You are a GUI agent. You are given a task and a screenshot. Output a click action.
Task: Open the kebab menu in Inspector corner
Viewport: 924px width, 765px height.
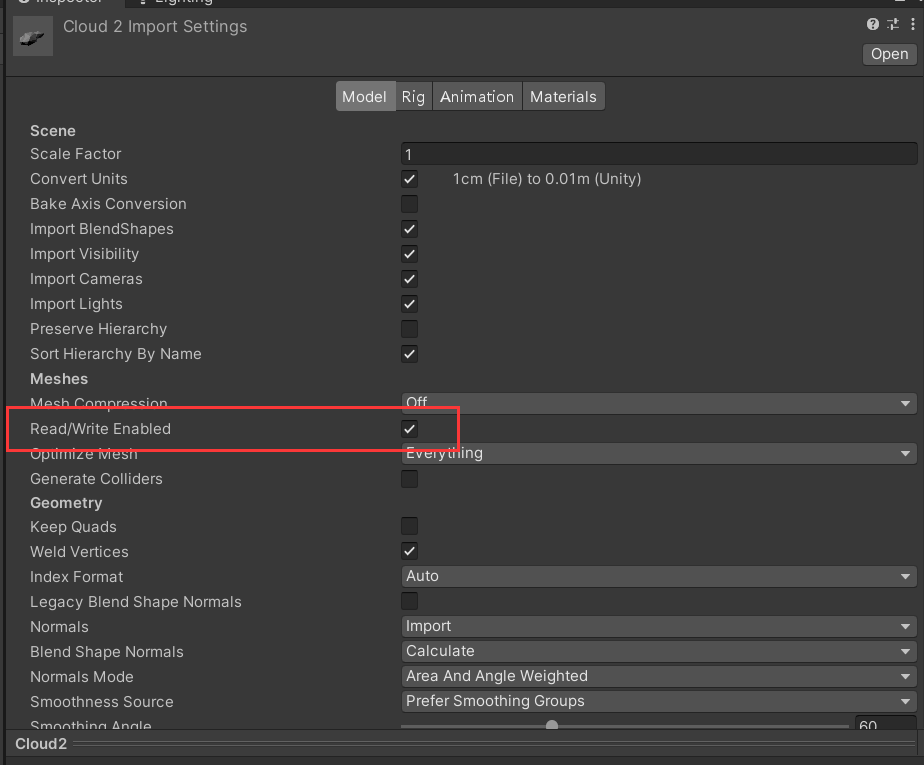(x=913, y=24)
